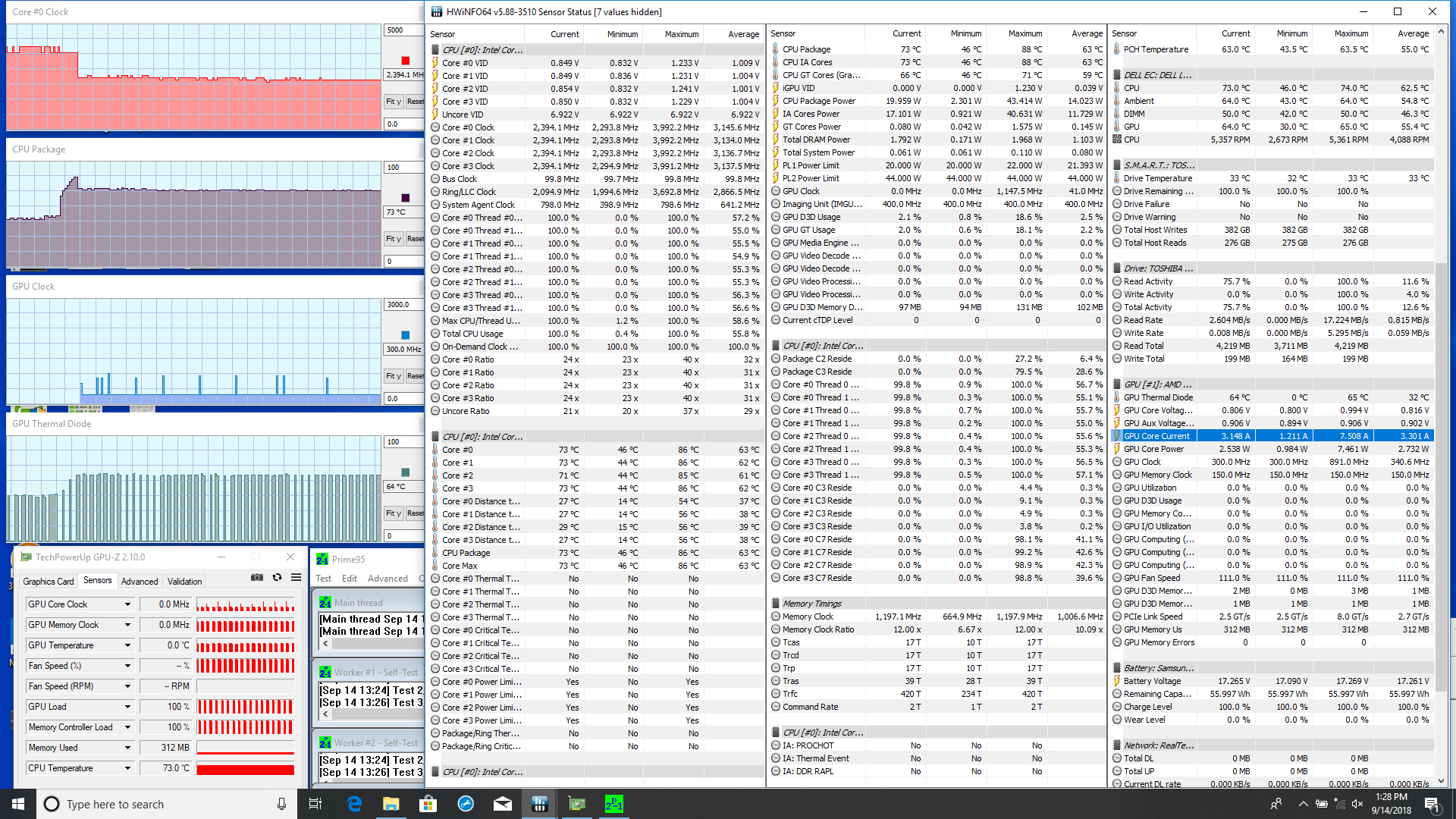1456x819 pixels.
Task: Click the clock icon beside Core #0 Clock
Action: (x=435, y=127)
